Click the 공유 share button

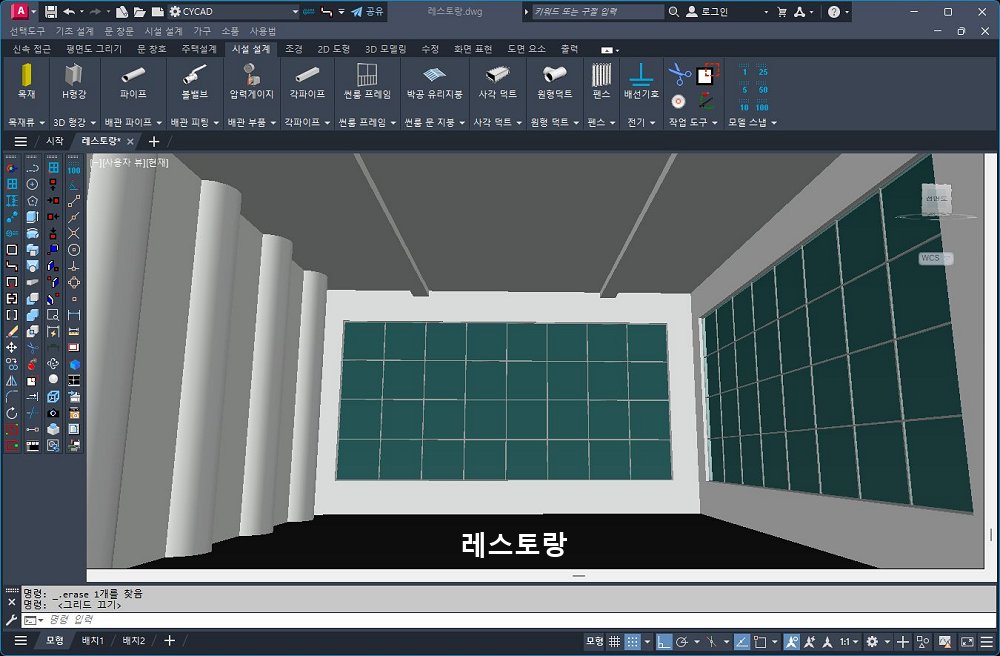pyautogui.click(x=367, y=12)
